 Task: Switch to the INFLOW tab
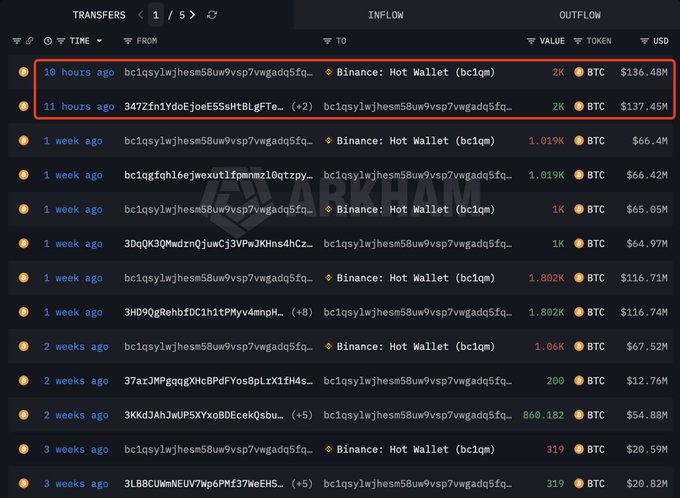tap(386, 15)
